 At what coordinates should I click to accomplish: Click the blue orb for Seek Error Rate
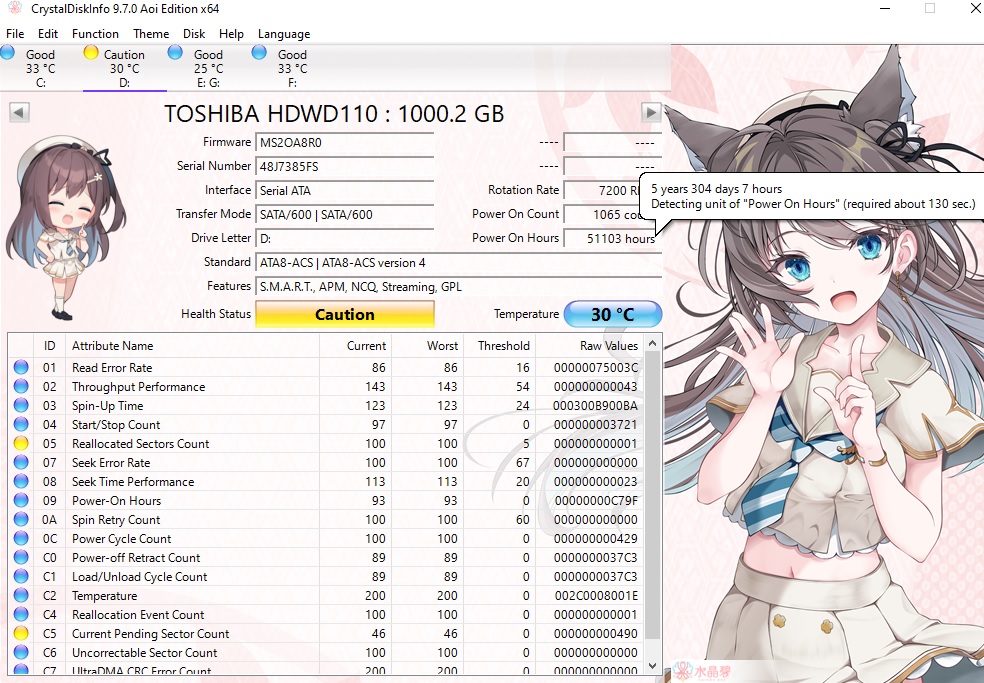[21, 462]
